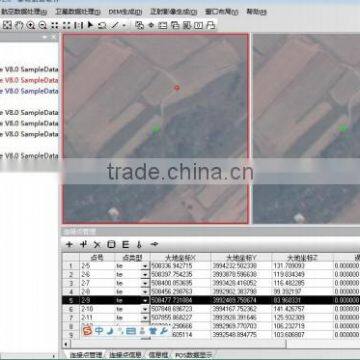Screen dimensions: 360x360
Task: Select the zoom out magnifier tool
Action: 43,25
